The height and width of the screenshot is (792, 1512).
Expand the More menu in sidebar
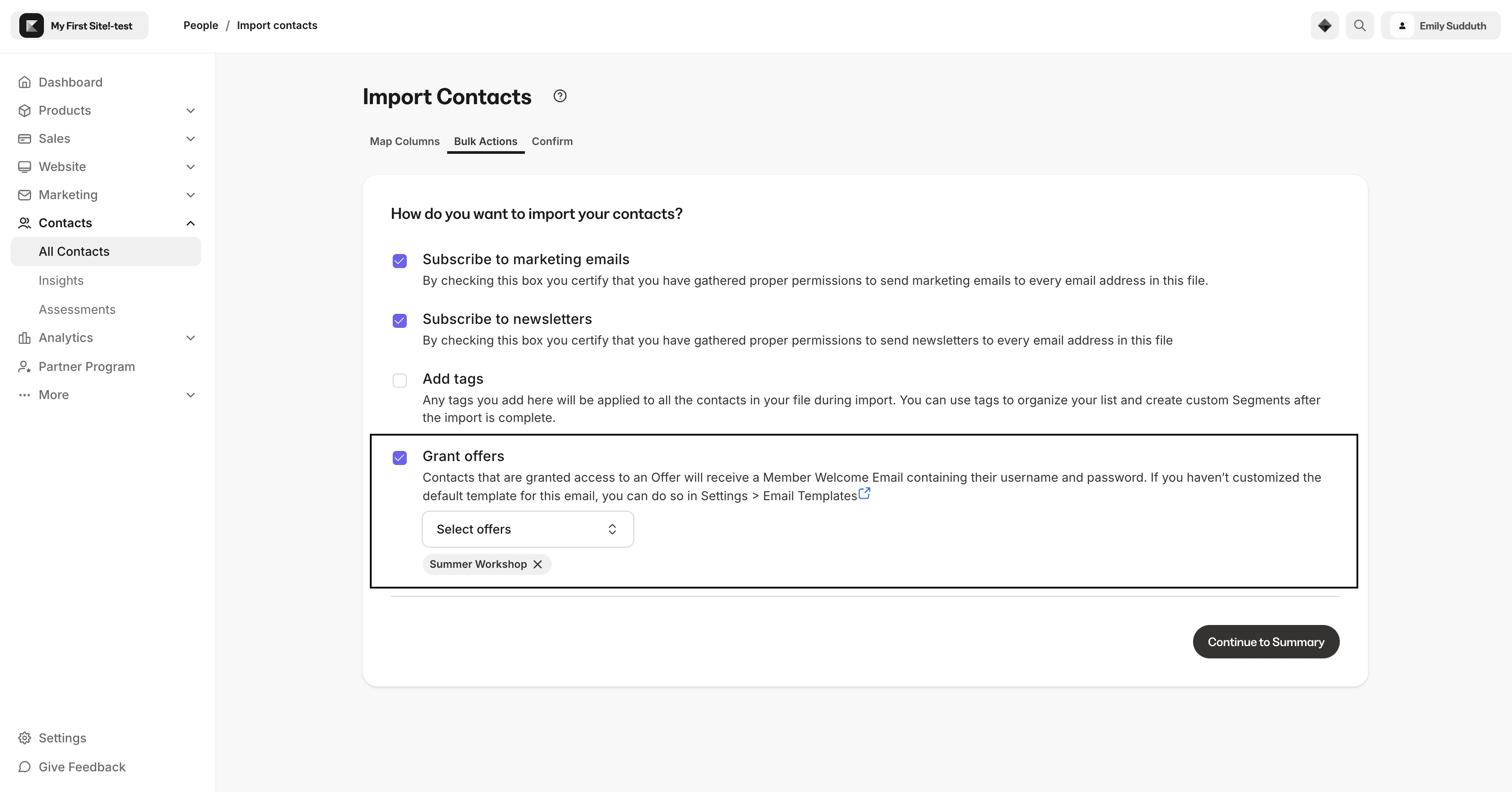click(190, 395)
